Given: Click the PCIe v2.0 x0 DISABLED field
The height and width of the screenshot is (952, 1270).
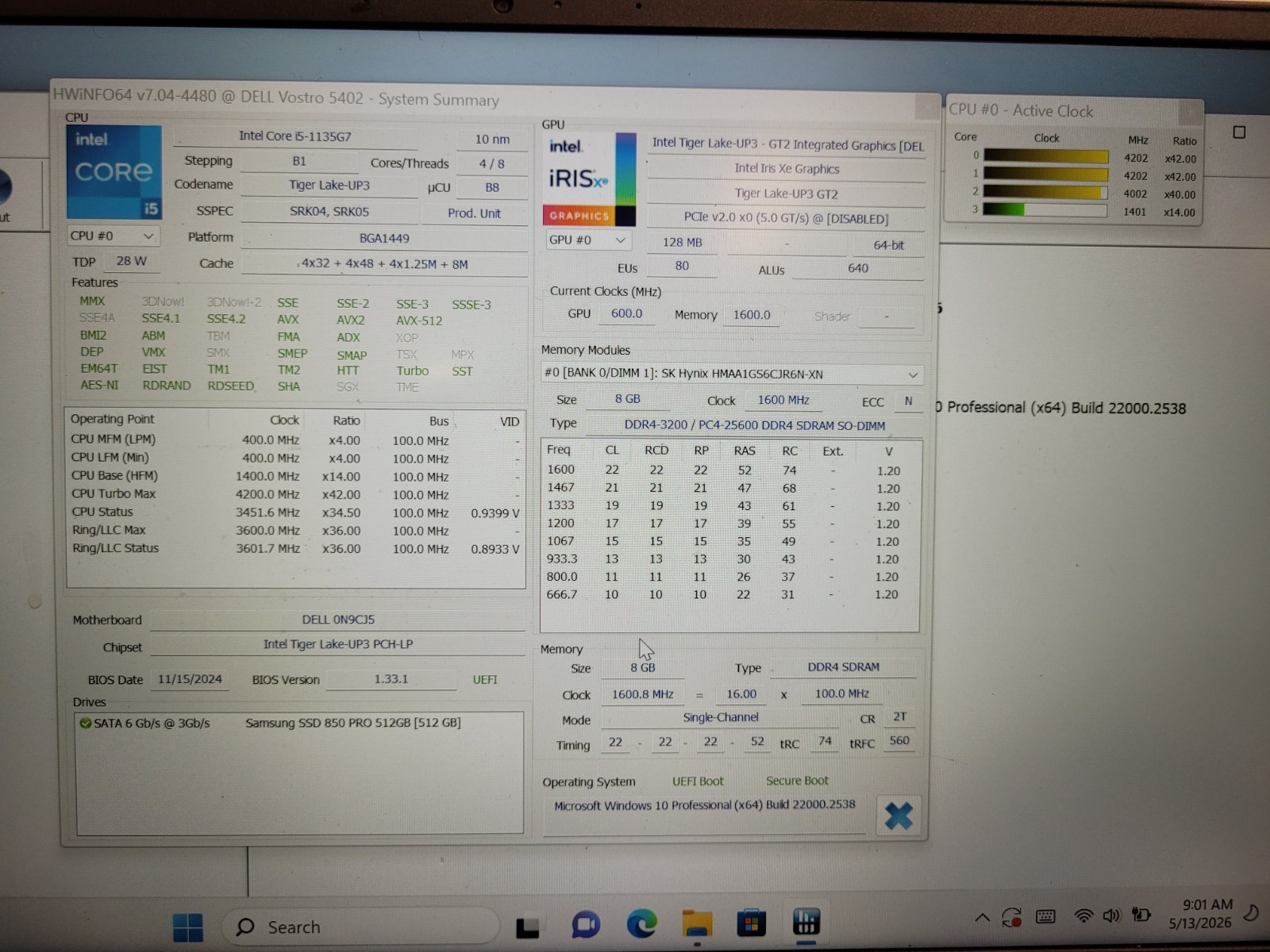Looking at the screenshot, I should [786, 218].
